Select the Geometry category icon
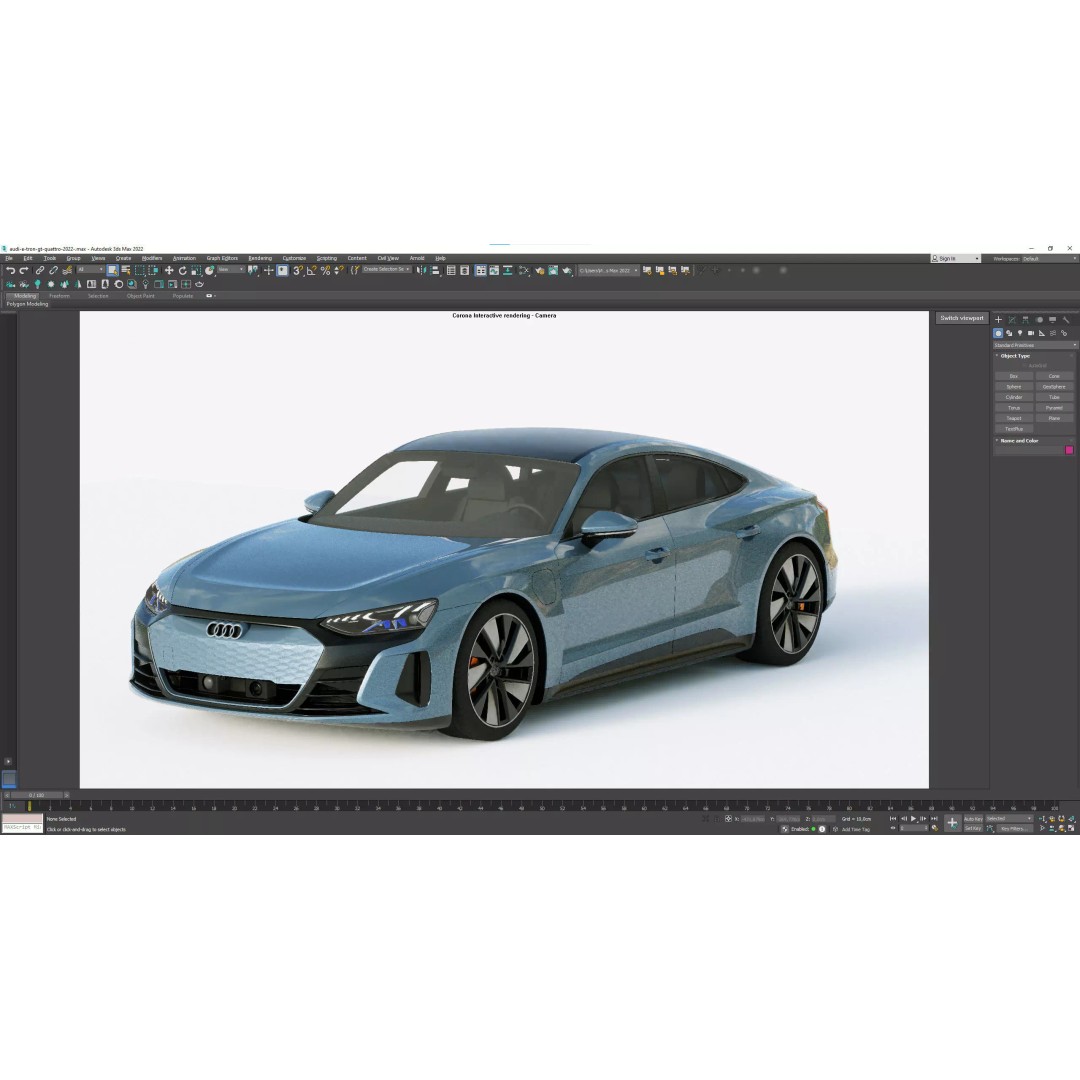The width and height of the screenshot is (1080, 1080). [998, 333]
